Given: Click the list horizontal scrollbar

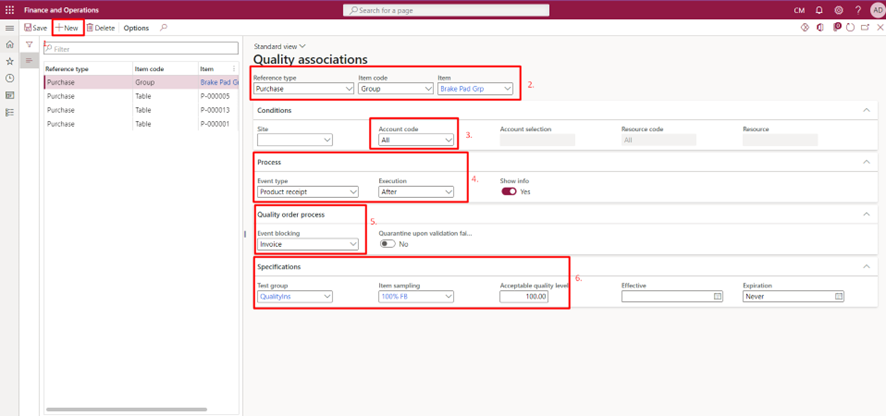Looking at the screenshot, I should click(127, 409).
